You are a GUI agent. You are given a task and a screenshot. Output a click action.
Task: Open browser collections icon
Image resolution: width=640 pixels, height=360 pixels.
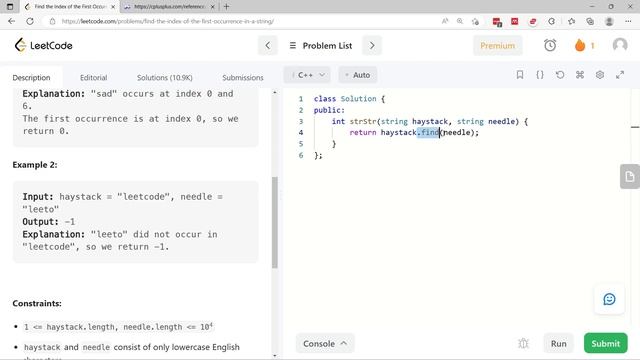click(x=590, y=21)
